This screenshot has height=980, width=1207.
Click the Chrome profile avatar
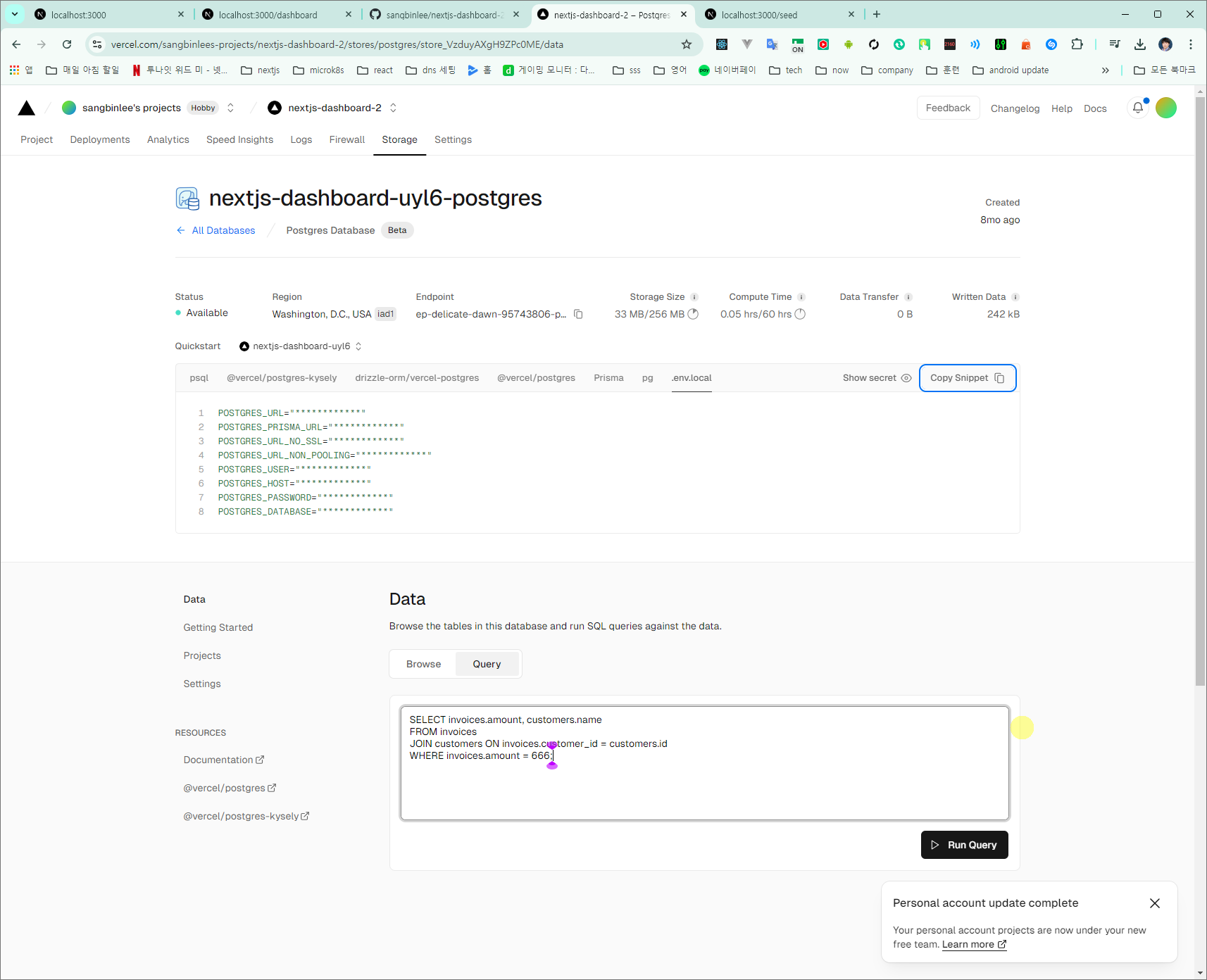pyautogui.click(x=1165, y=44)
